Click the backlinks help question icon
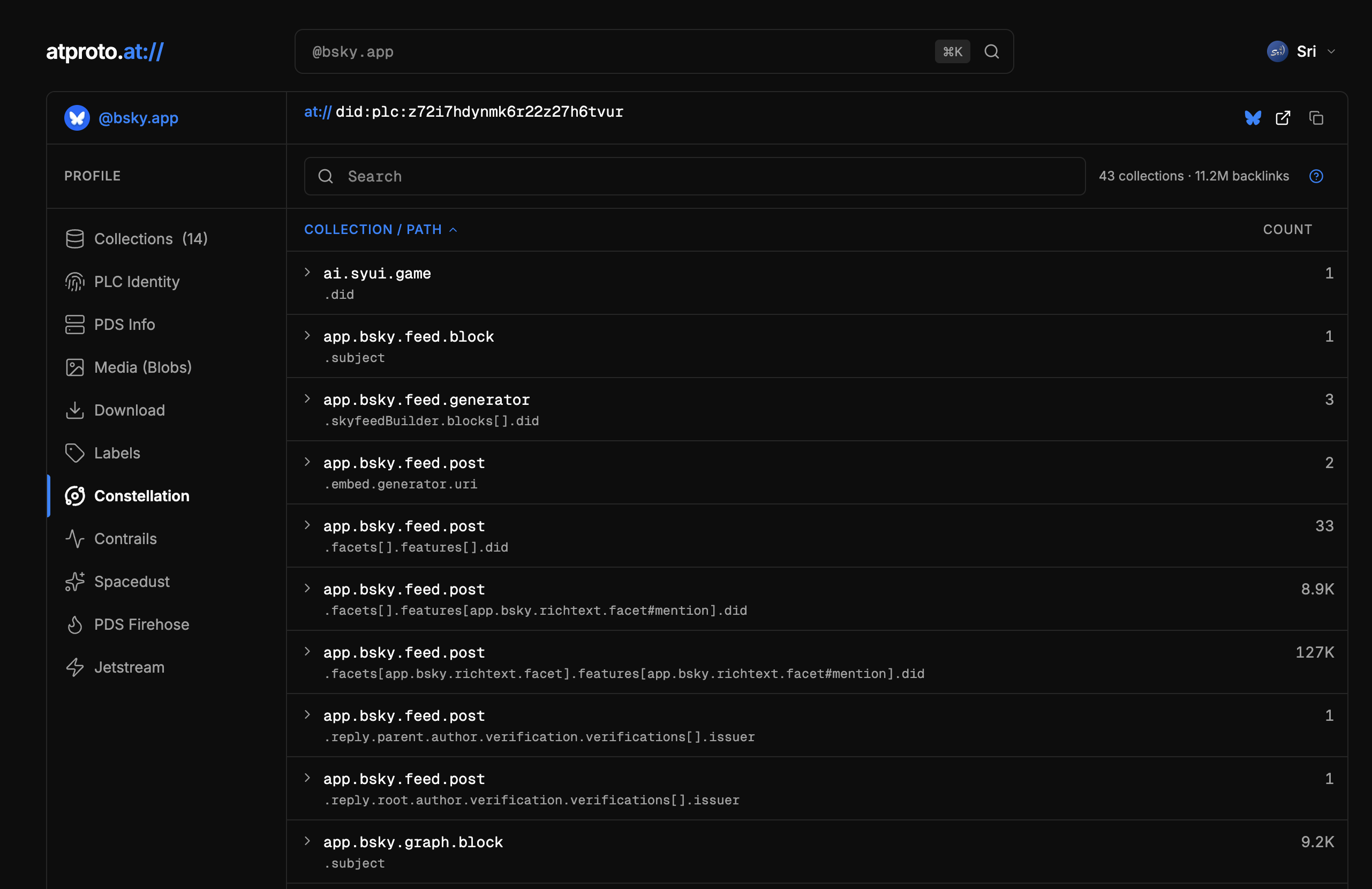The height and width of the screenshot is (889, 1372). (x=1316, y=176)
